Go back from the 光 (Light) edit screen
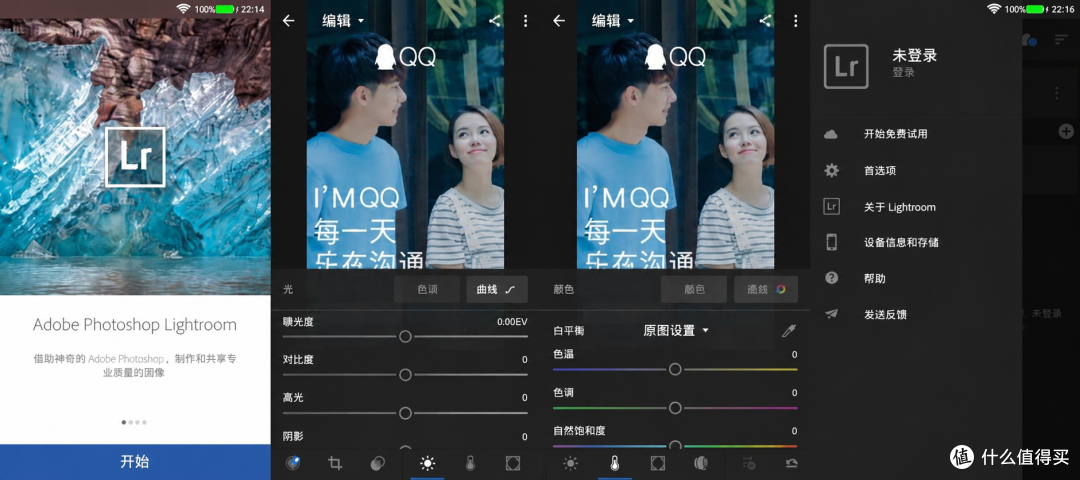 click(x=289, y=21)
